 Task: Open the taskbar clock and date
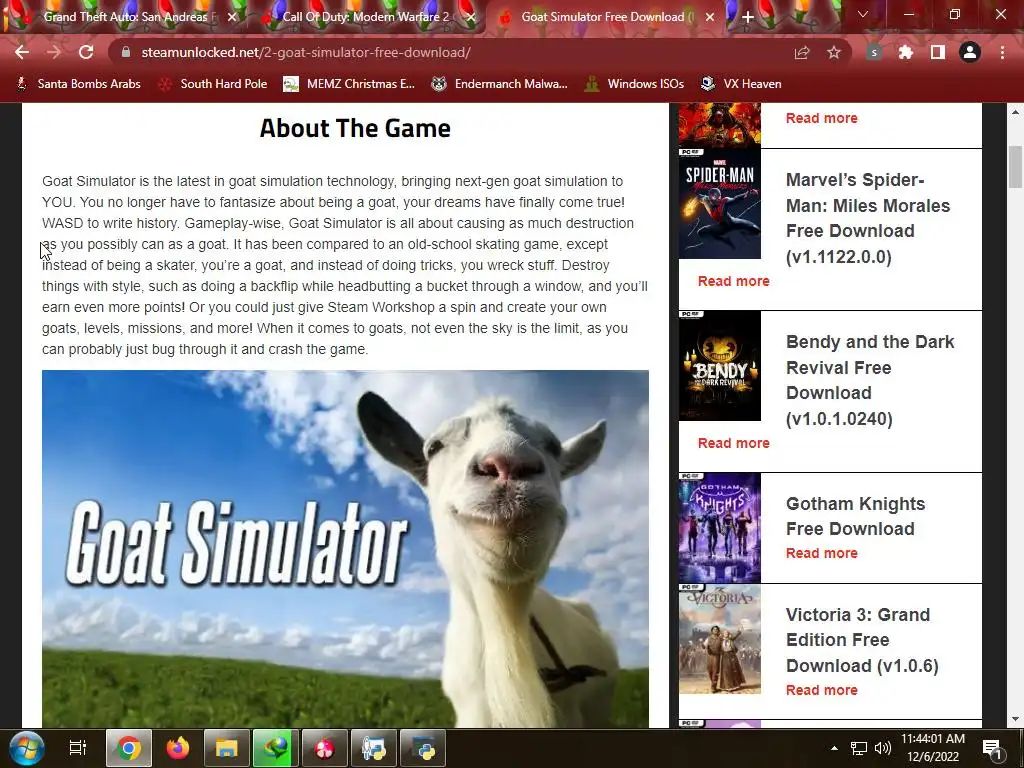[933, 748]
